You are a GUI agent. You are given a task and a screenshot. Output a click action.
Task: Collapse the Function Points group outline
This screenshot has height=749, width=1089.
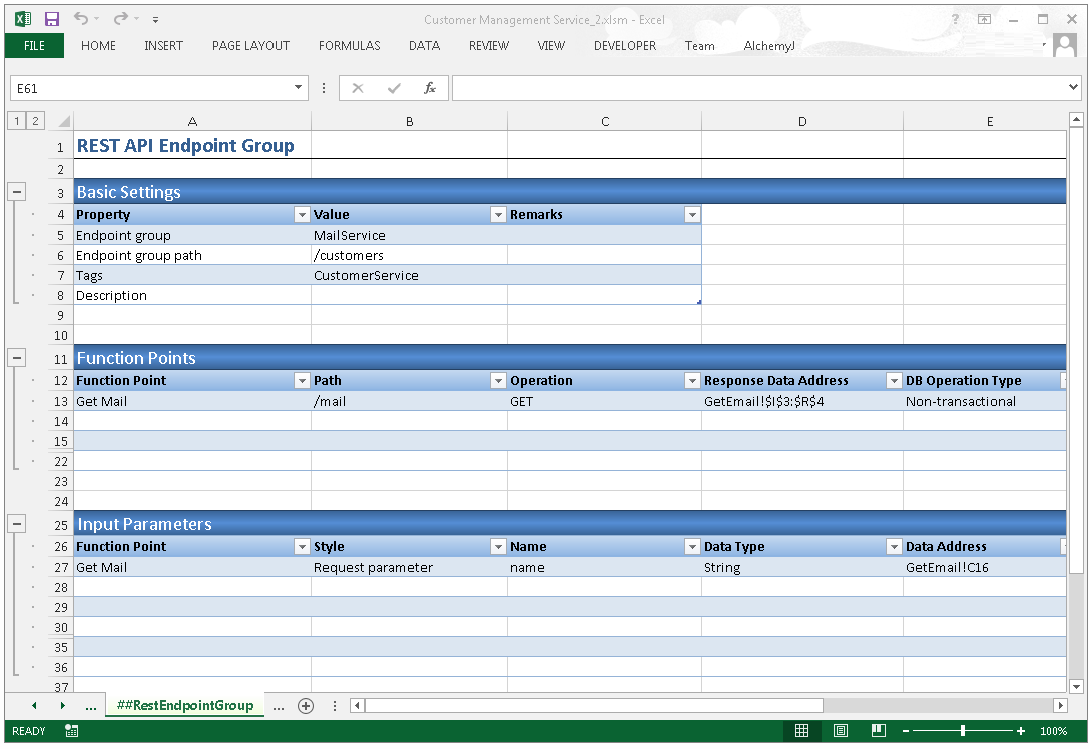(x=17, y=358)
